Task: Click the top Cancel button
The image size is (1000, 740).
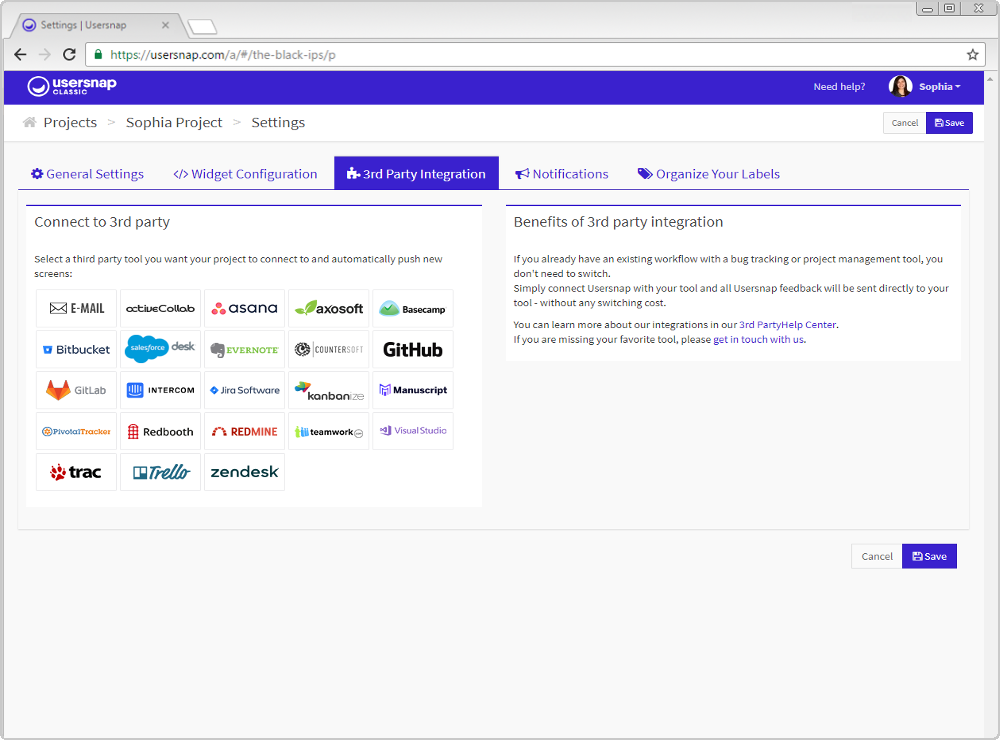Action: click(904, 123)
